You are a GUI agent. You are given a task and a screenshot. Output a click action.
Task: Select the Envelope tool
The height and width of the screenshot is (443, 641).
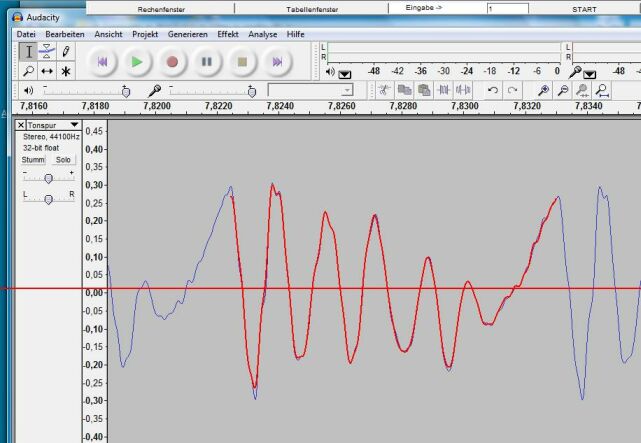coord(46,51)
